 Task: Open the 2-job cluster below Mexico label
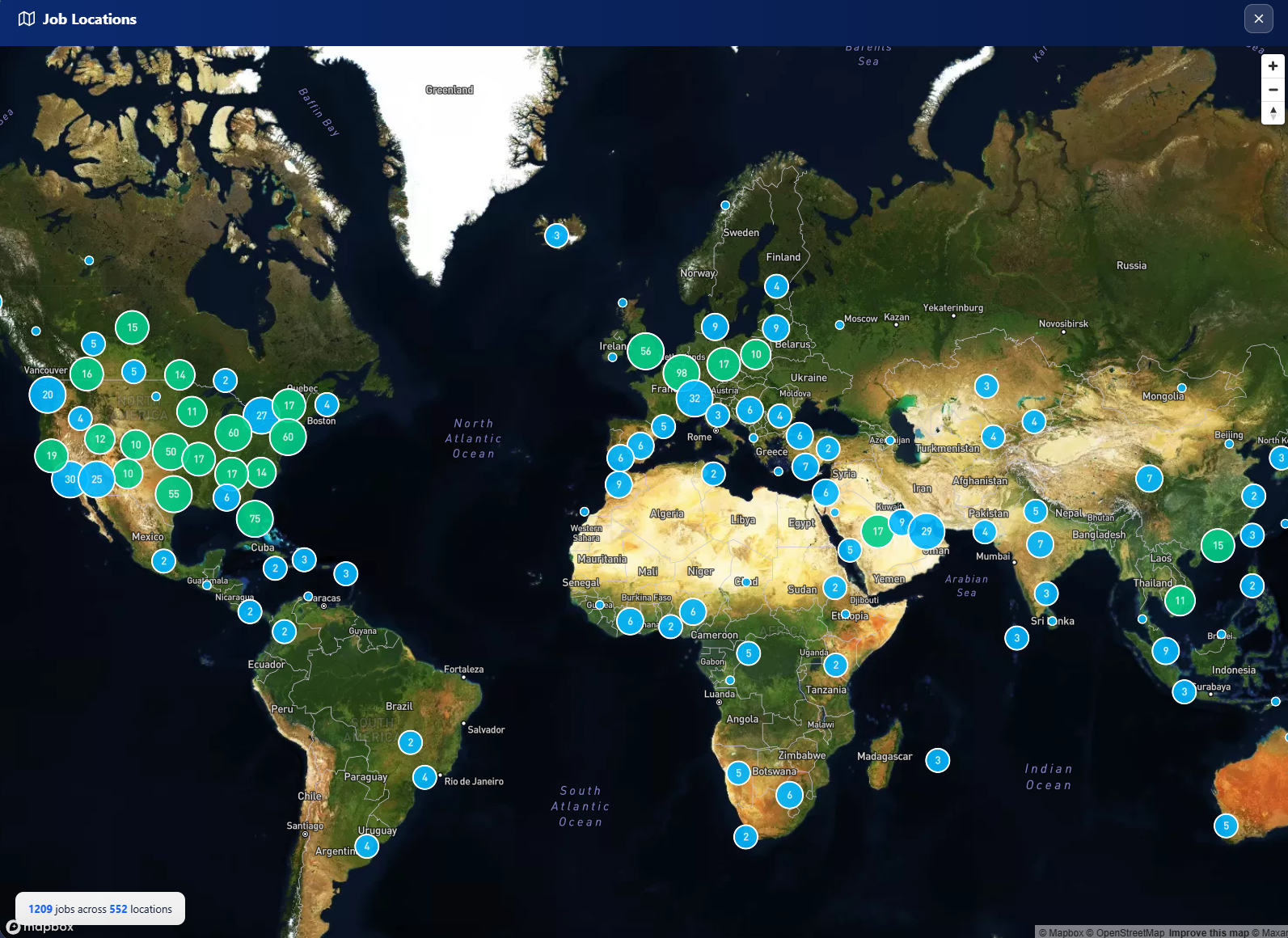(163, 560)
